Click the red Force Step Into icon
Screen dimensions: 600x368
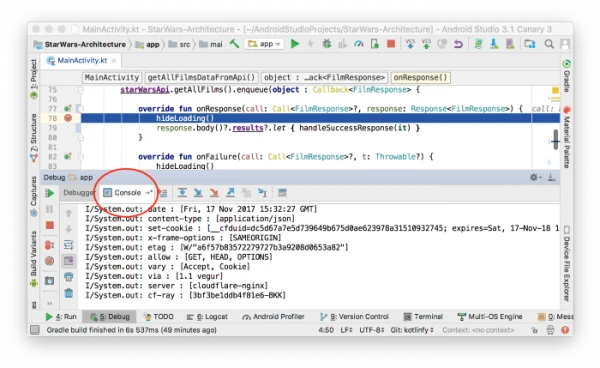coord(214,193)
